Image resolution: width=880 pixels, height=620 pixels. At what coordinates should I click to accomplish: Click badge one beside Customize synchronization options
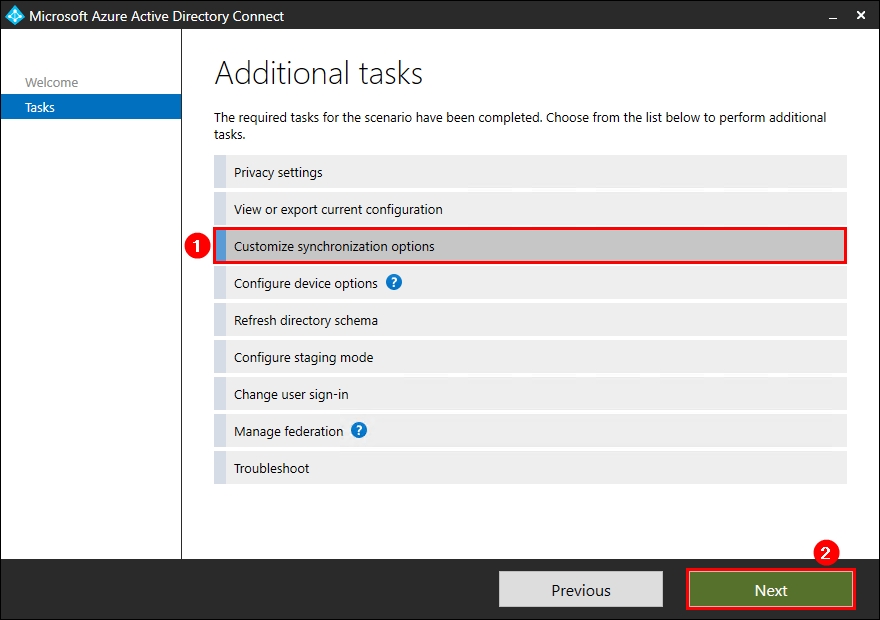(198, 245)
